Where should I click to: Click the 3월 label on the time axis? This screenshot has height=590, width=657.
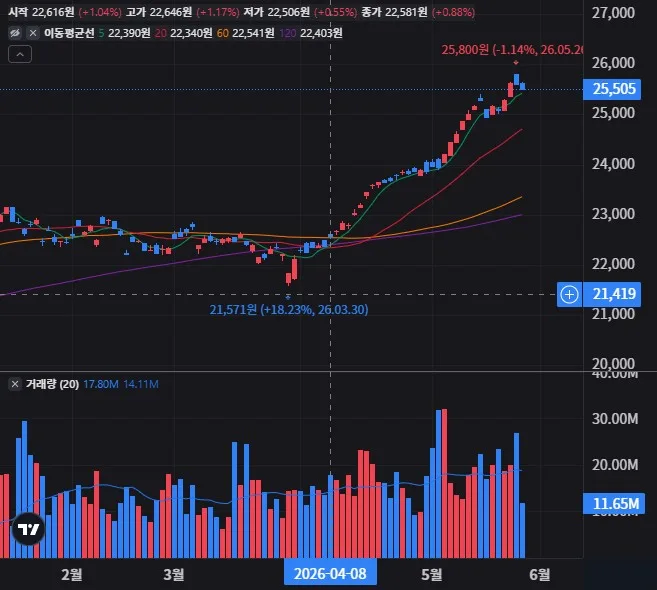tap(174, 574)
